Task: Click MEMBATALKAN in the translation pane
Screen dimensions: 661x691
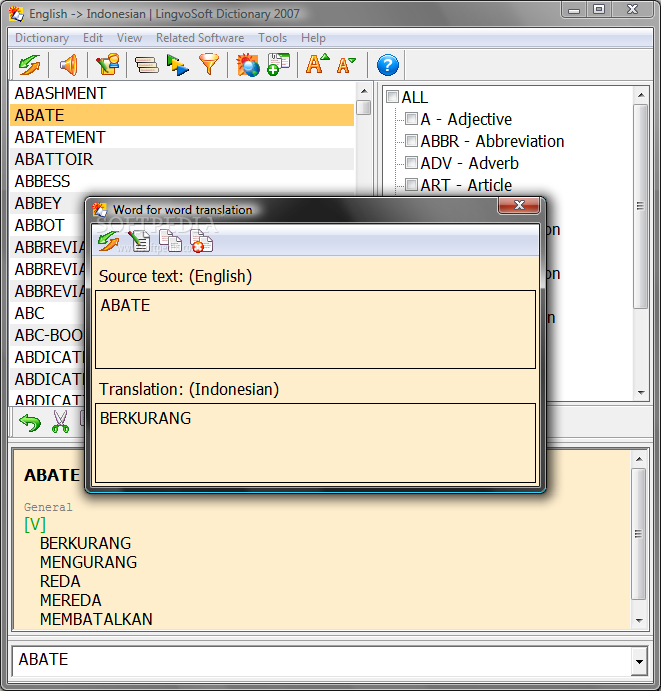Action: [96, 620]
